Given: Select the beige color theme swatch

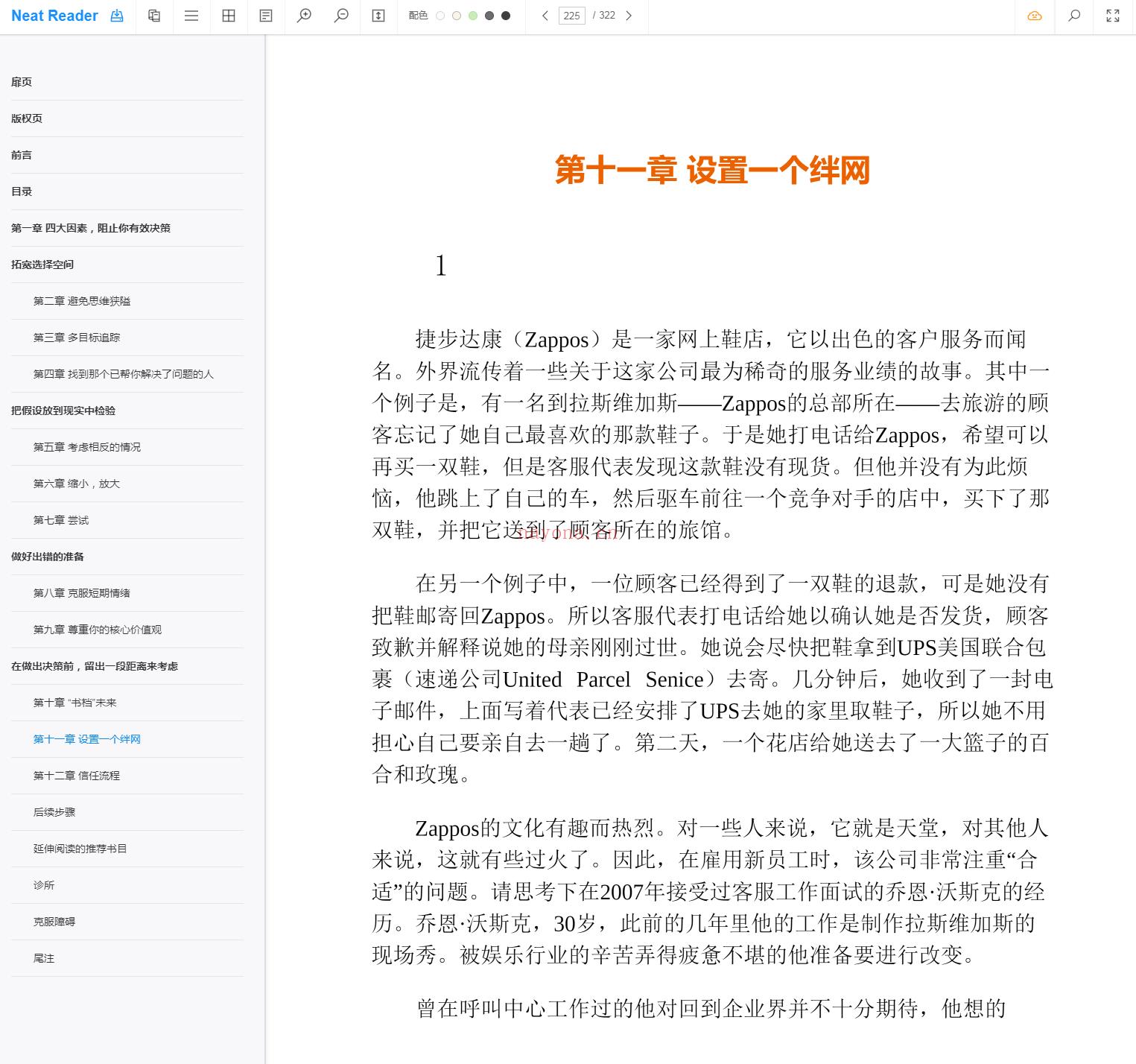Looking at the screenshot, I should coord(457,16).
